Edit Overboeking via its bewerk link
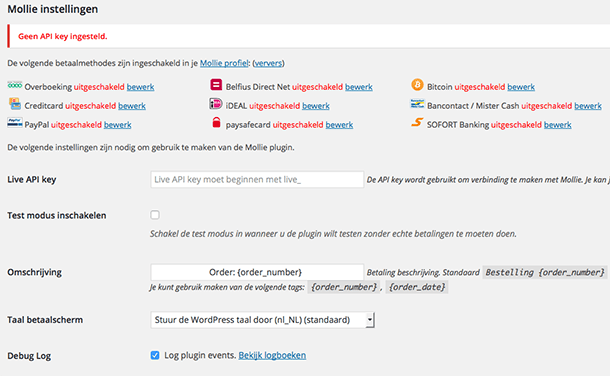This screenshot has width=610, height=376. tap(140, 87)
